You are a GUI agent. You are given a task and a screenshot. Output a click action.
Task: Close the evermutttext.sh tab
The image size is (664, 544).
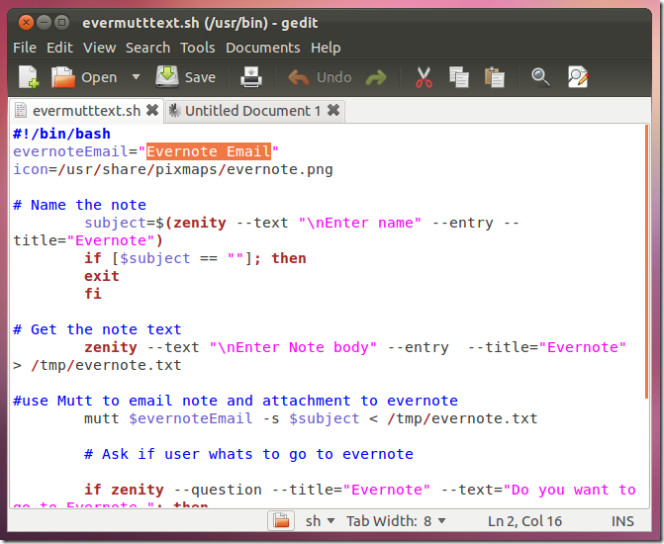(x=152, y=110)
